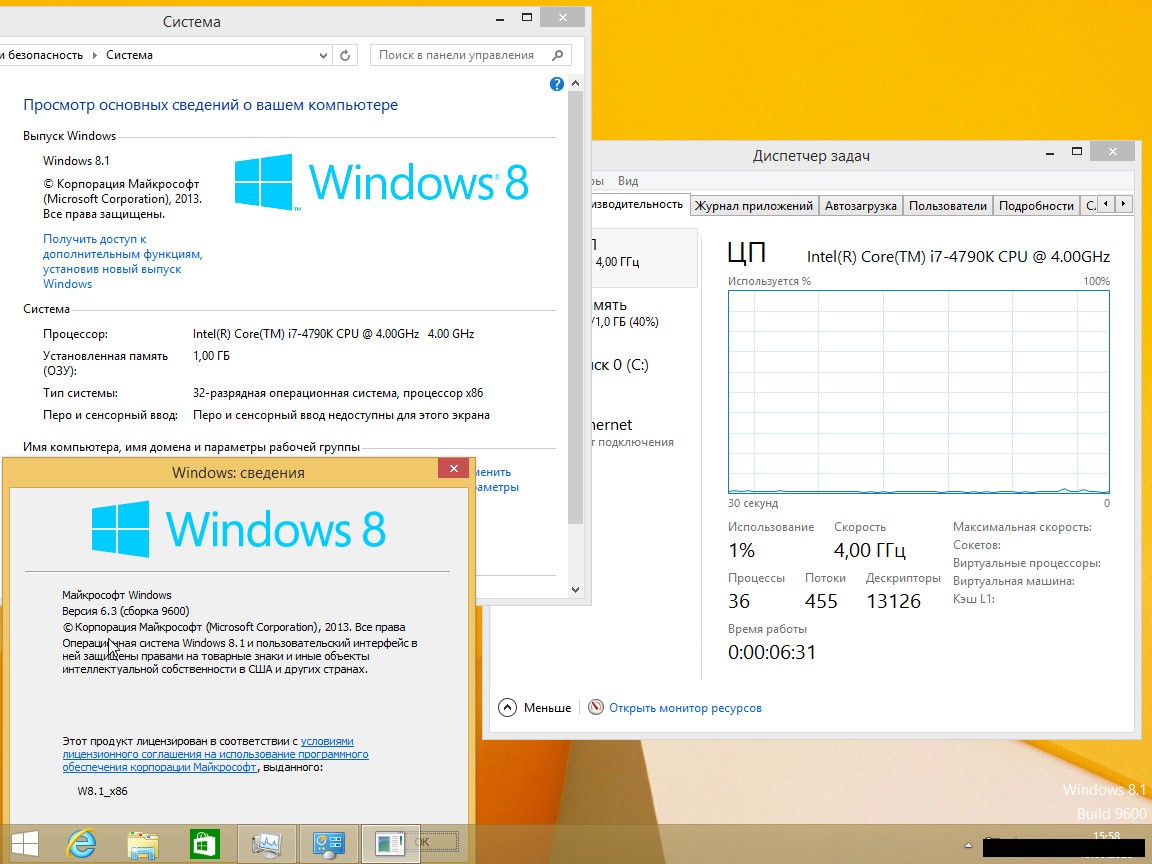Open the Вид menu
This screenshot has width=1152, height=864.
(x=628, y=181)
